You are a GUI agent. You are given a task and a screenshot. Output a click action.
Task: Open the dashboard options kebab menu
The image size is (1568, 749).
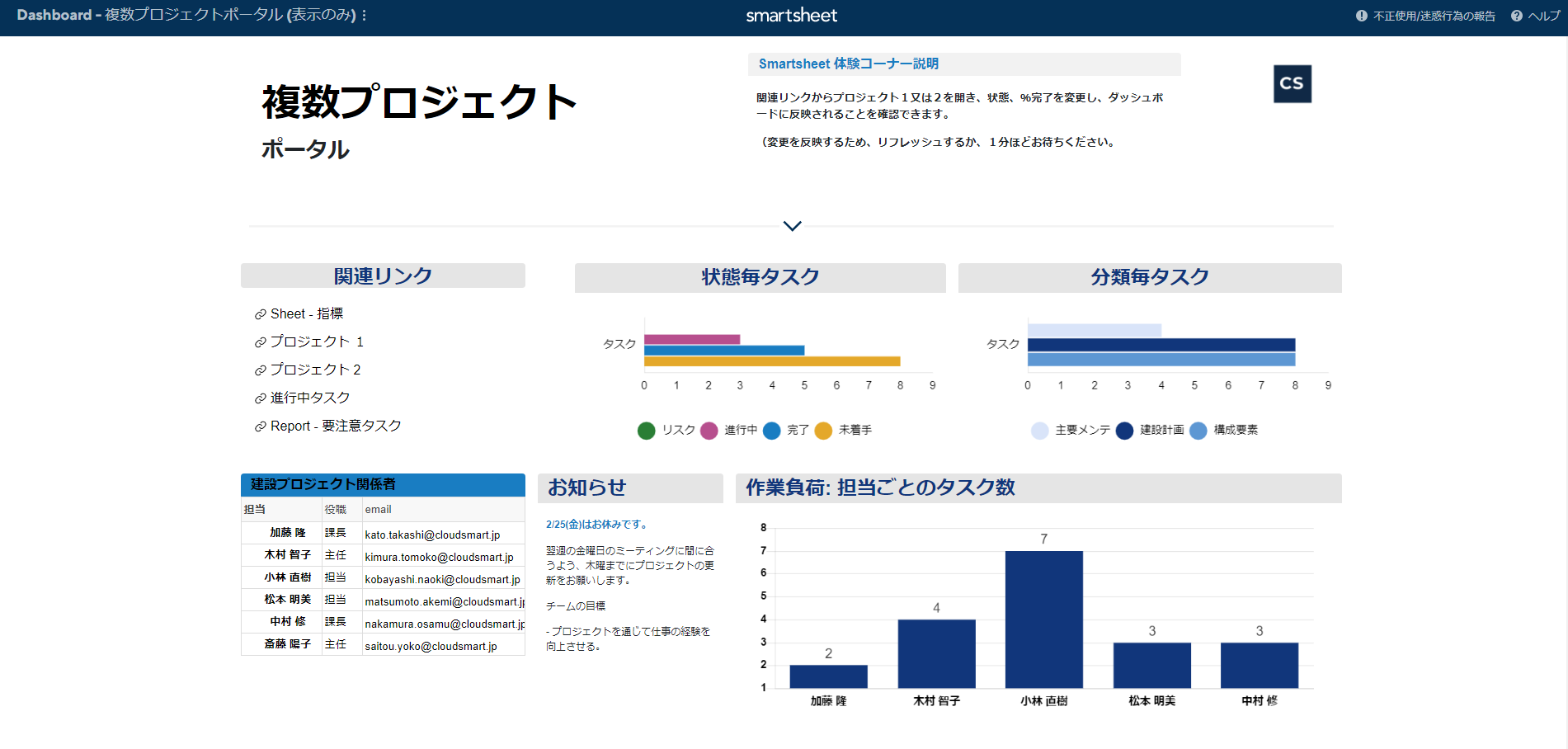pos(365,15)
